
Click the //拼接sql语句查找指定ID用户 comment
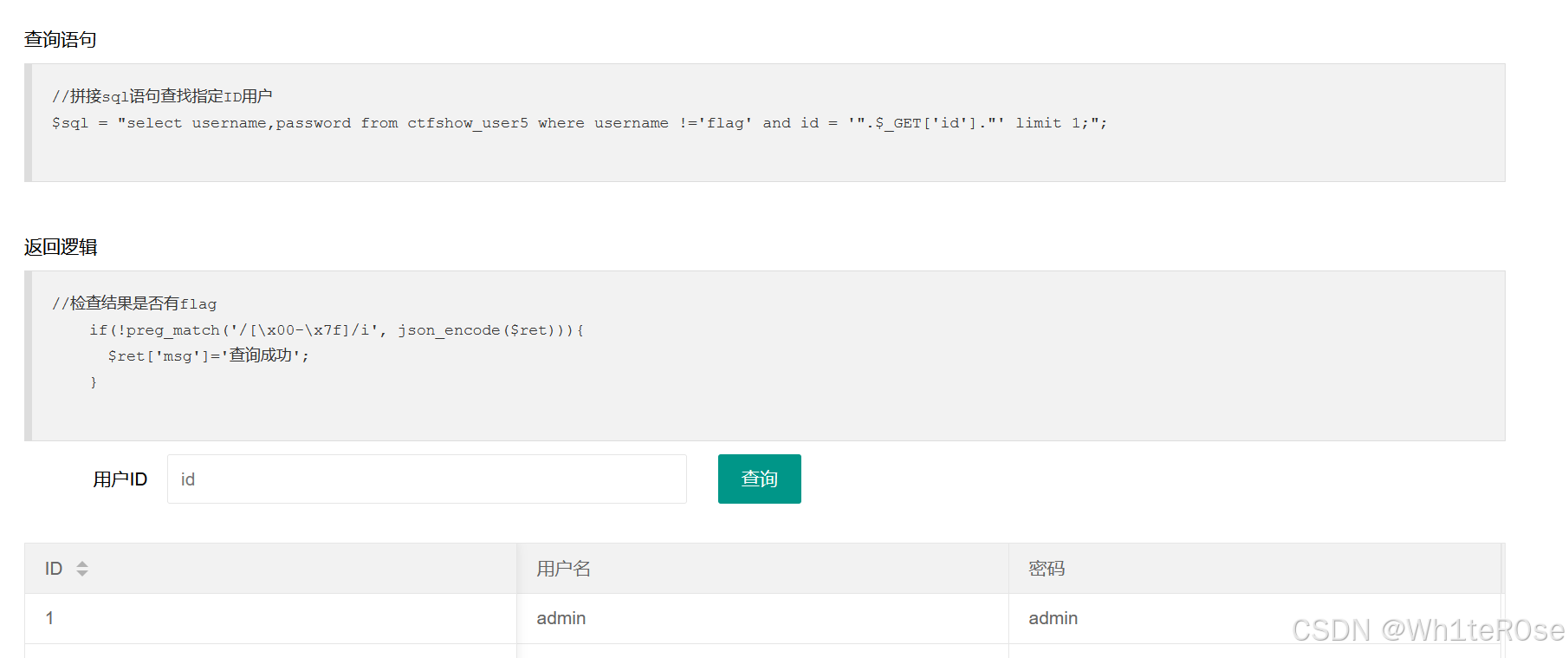point(162,96)
